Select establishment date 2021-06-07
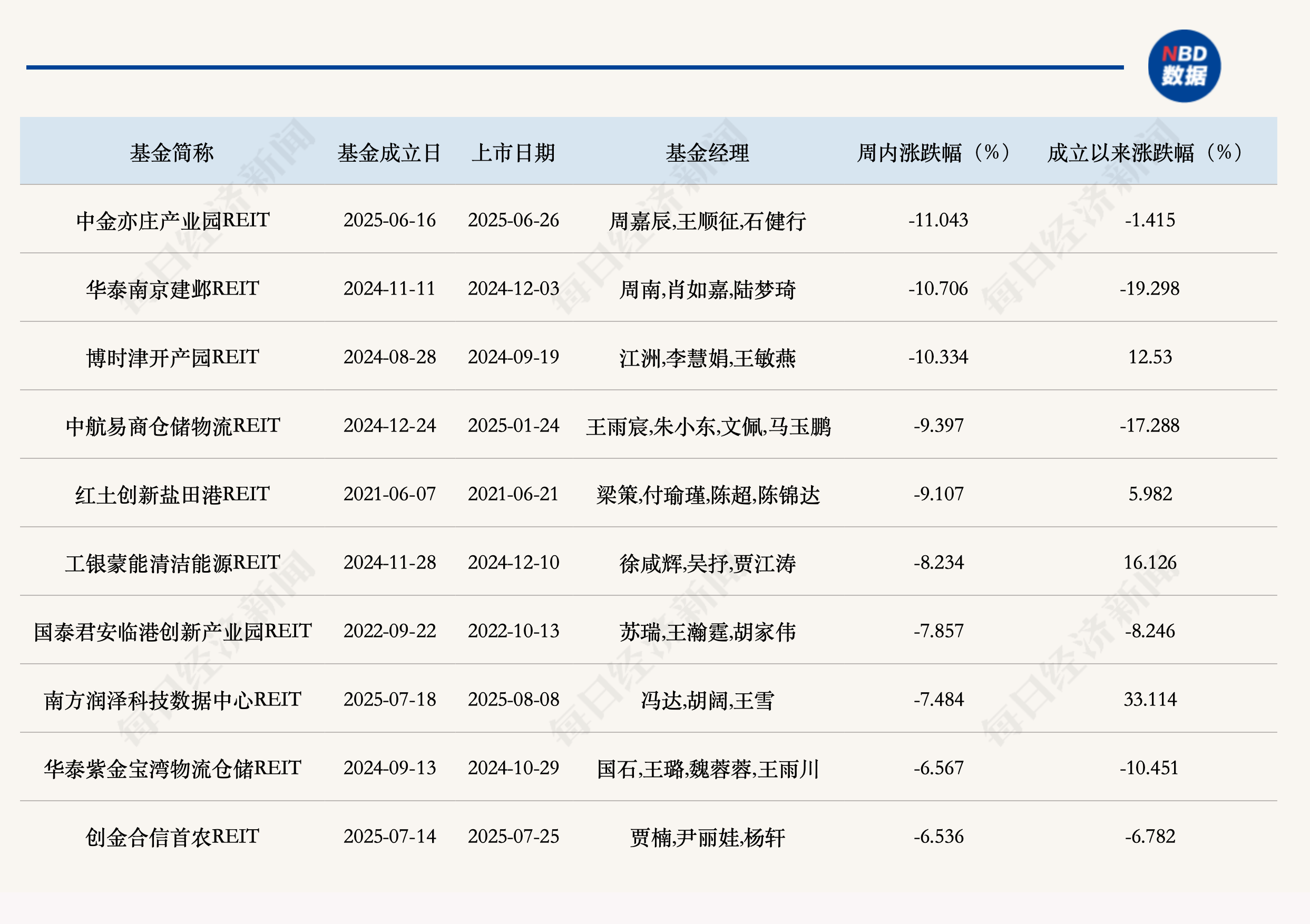The image size is (1310, 924). (390, 494)
